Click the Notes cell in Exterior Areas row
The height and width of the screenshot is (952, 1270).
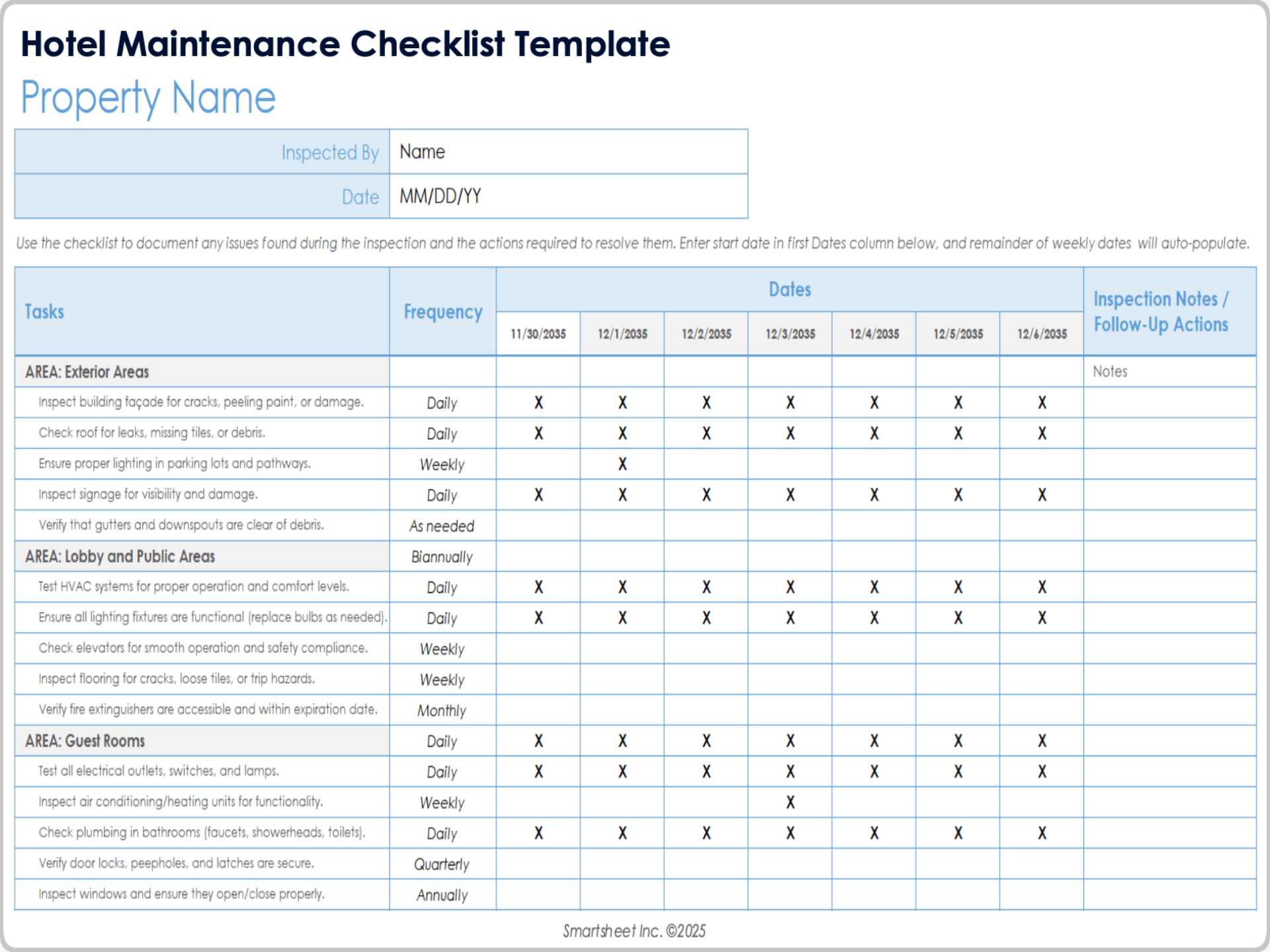[x=1169, y=372]
